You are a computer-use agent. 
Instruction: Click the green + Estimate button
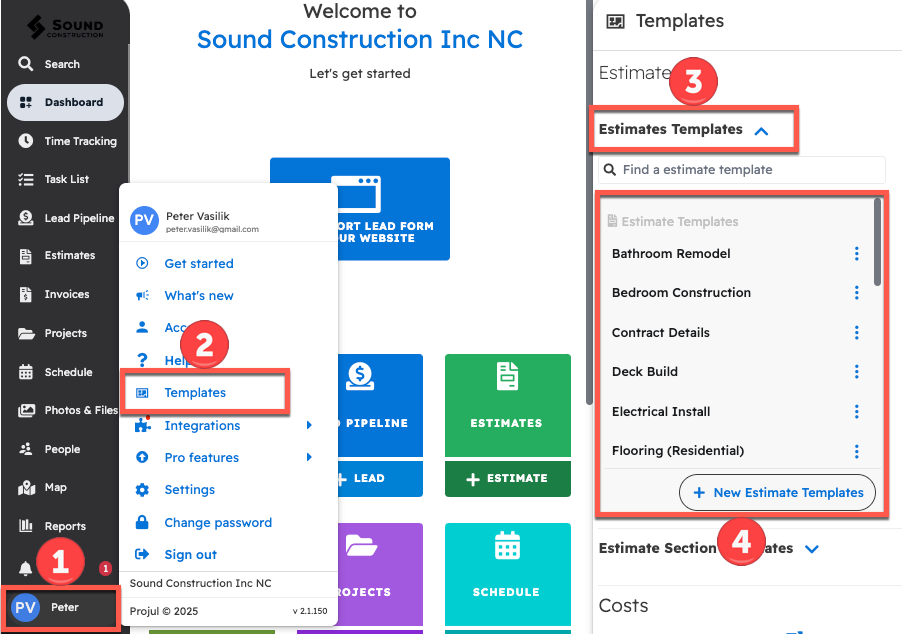click(x=507, y=479)
